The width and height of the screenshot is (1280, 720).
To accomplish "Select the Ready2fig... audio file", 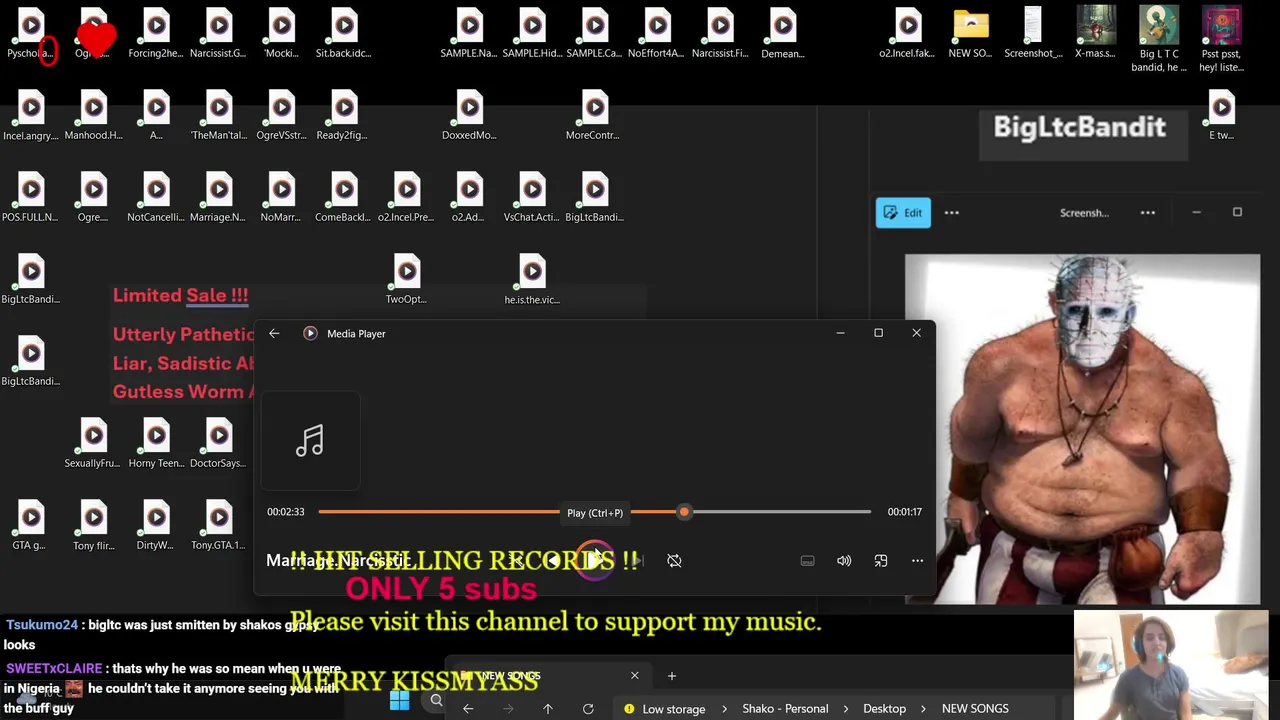I will (344, 115).
